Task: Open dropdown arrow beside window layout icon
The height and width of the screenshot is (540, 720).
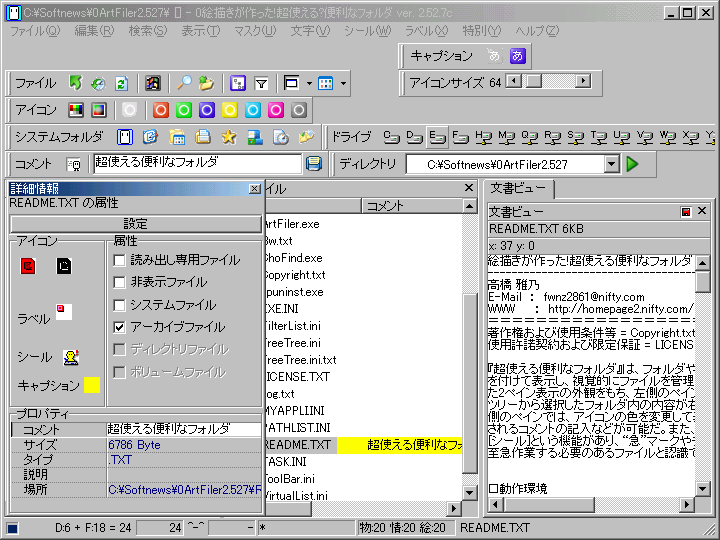Action: (309, 84)
